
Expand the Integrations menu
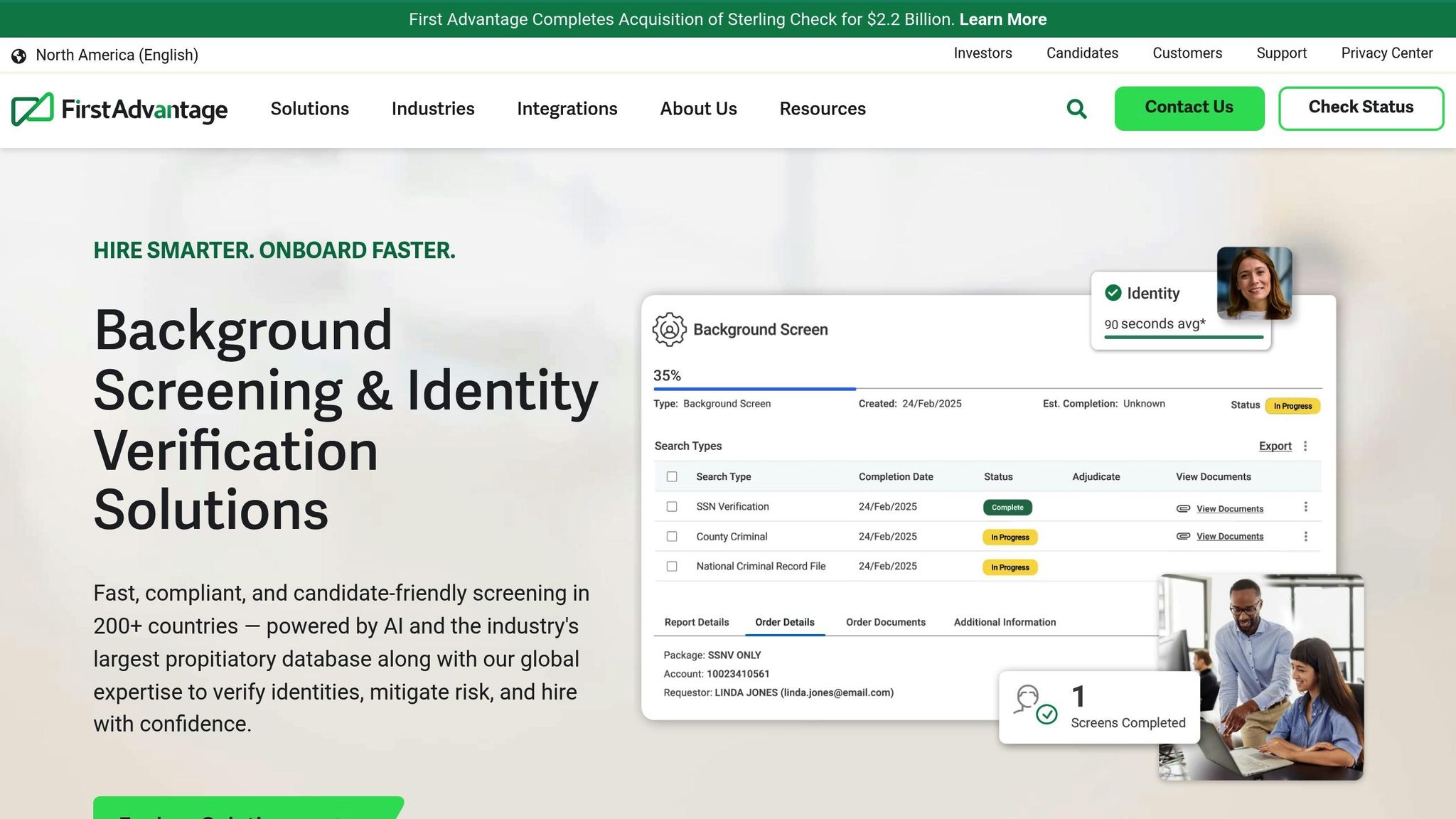click(567, 109)
